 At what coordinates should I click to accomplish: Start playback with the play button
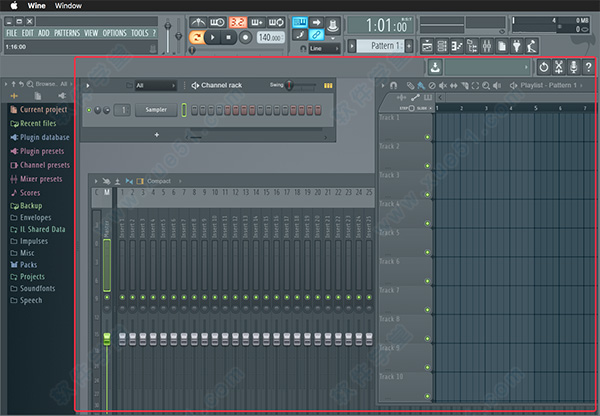(x=212, y=38)
